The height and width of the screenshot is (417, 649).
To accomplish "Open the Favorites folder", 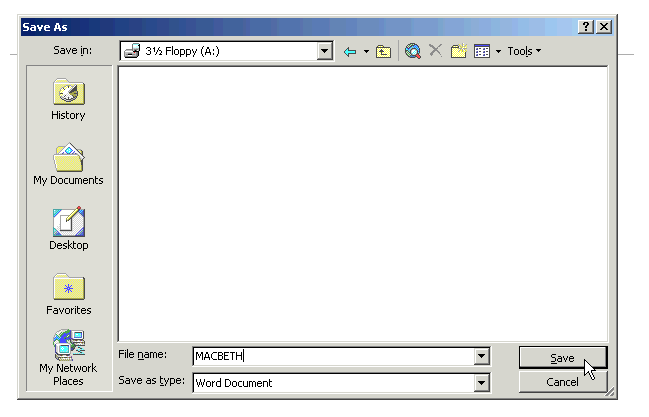I will pos(69,294).
